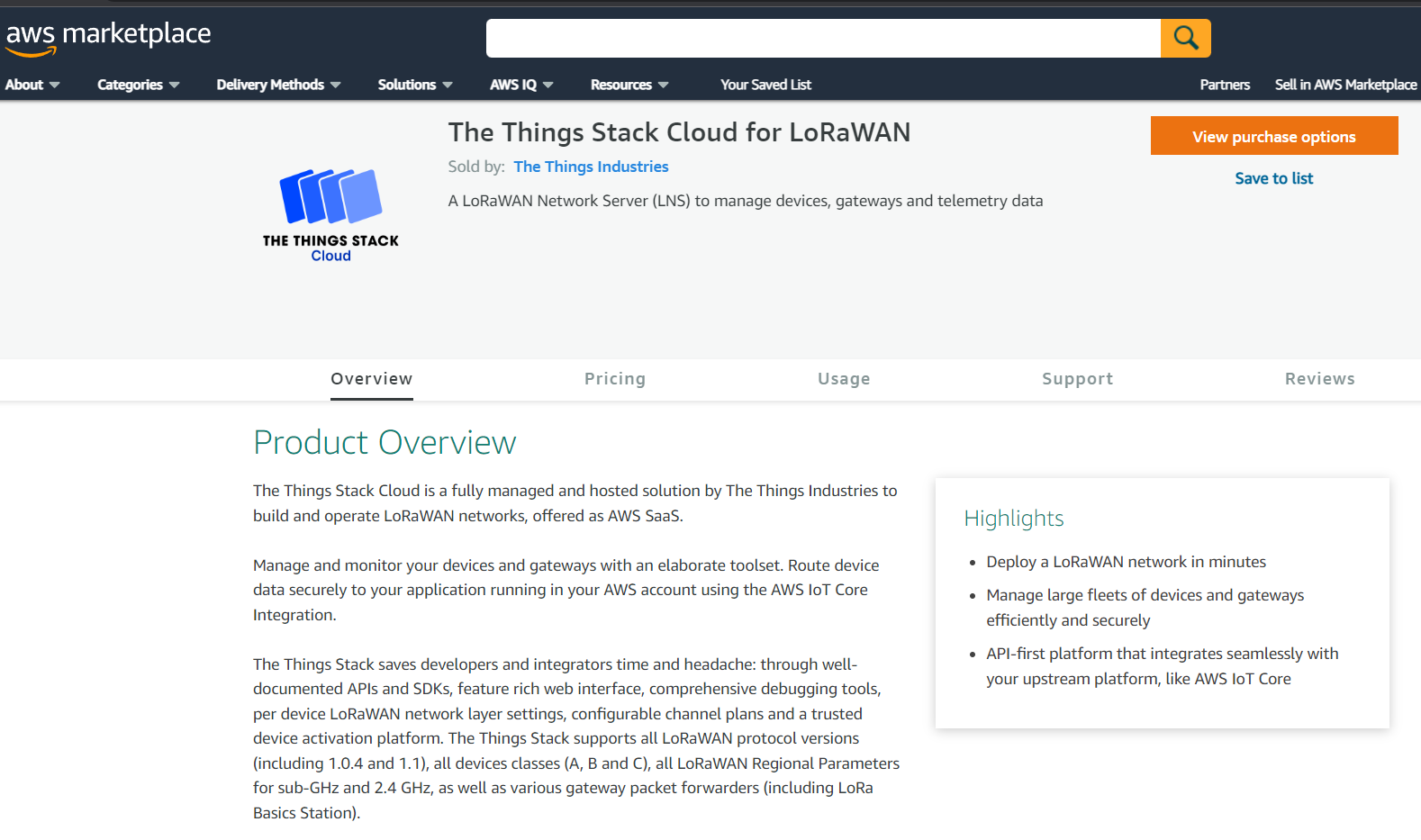Click the search magnifier icon

tap(1185, 38)
